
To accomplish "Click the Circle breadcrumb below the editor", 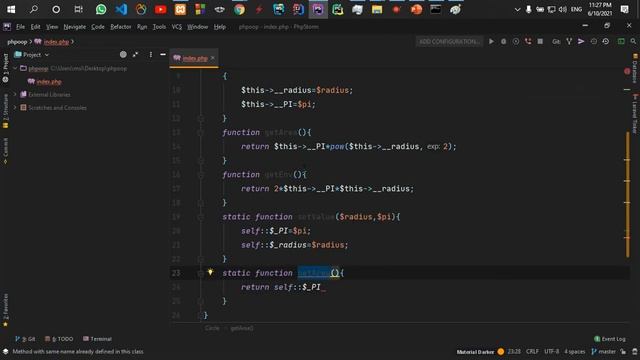I will click(212, 329).
